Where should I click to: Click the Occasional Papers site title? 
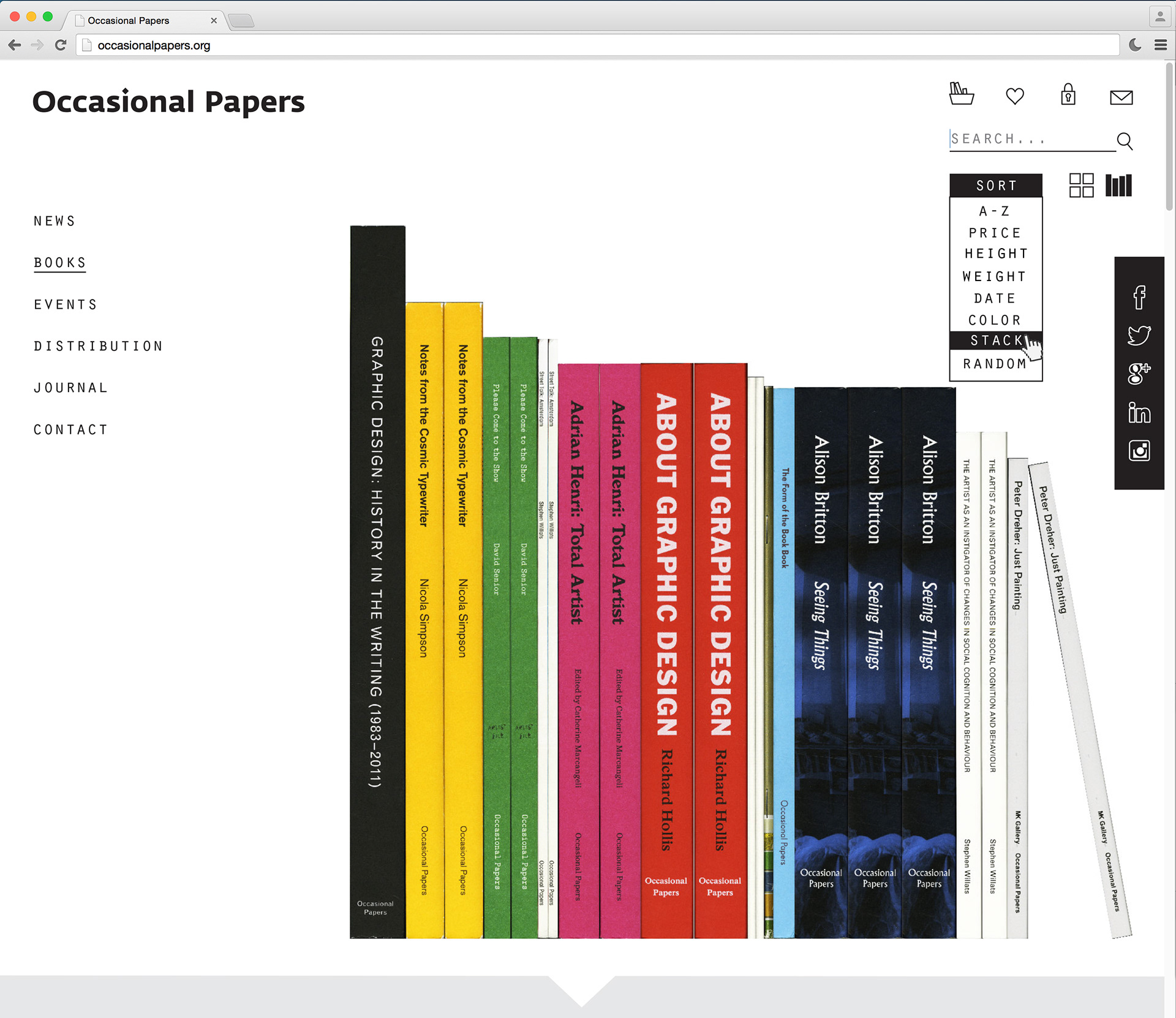coord(168,102)
